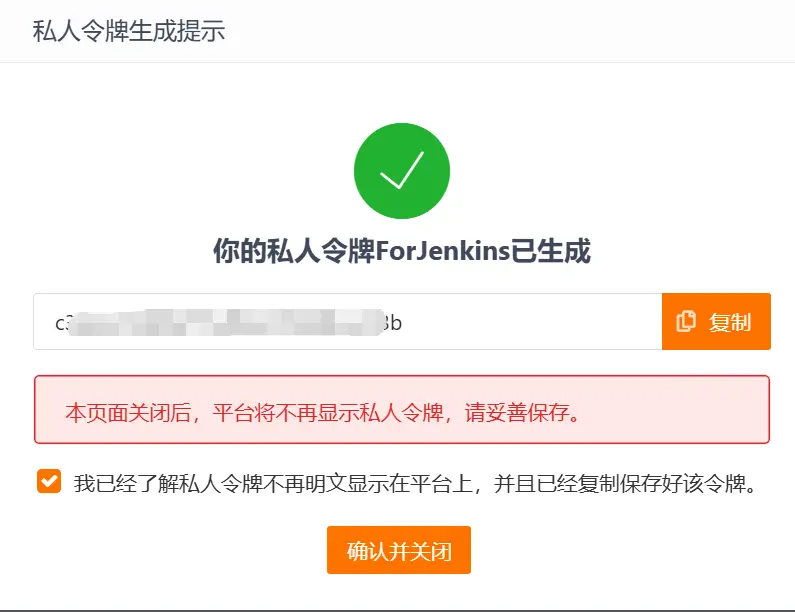The width and height of the screenshot is (795, 612).
Task: Click the 请妥善保存 text in the warning
Action: (516, 413)
